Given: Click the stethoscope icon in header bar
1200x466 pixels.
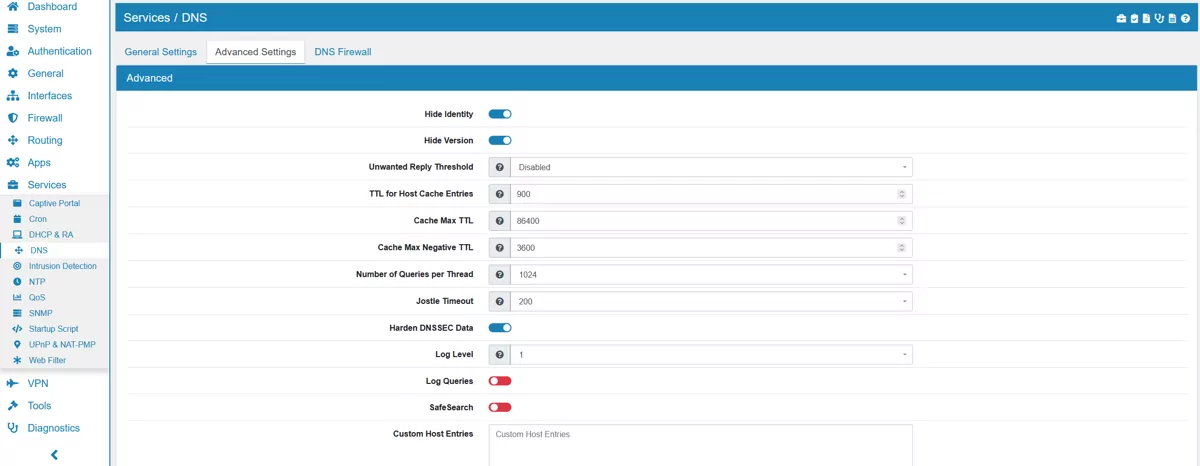Looking at the screenshot, I should coord(1159,19).
